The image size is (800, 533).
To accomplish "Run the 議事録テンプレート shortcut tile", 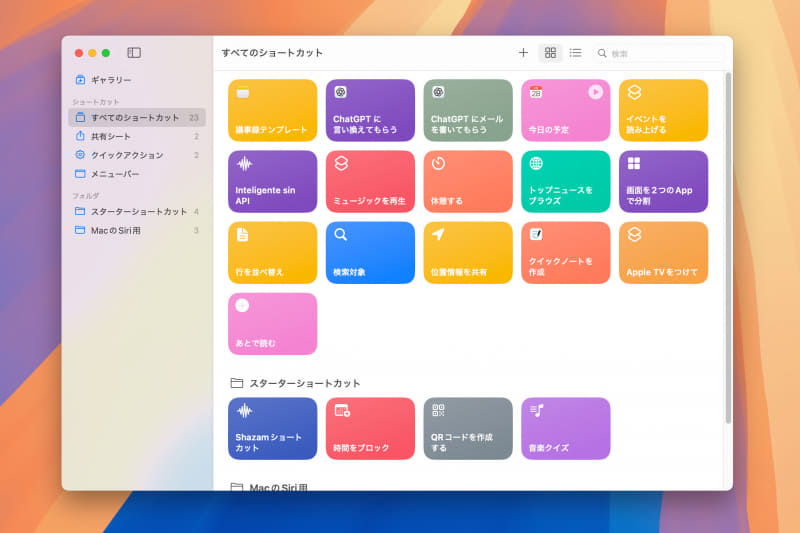I will 272,110.
